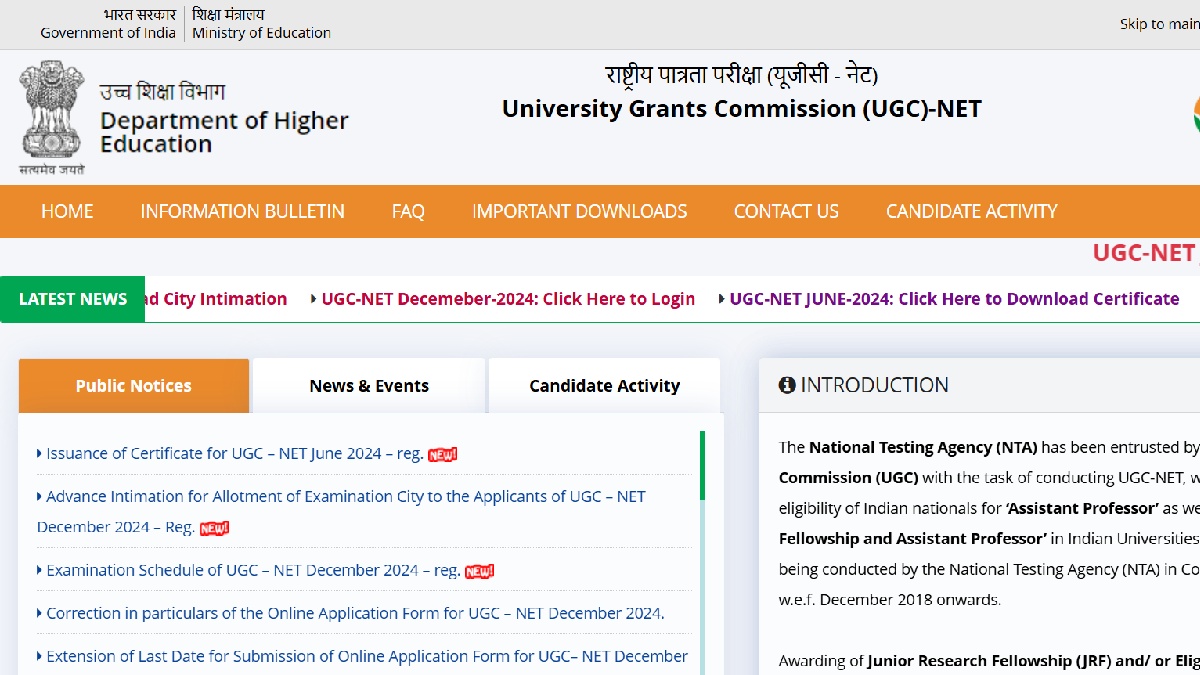Click the NEW badge after December 2024 – Reg.
This screenshot has width=1200, height=675.
pyautogui.click(x=214, y=528)
